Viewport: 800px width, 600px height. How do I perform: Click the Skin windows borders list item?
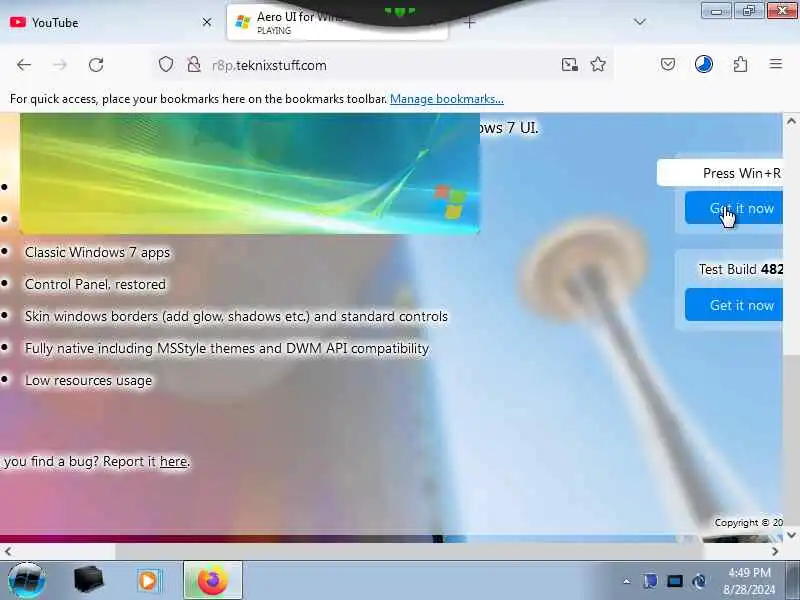coord(236,316)
